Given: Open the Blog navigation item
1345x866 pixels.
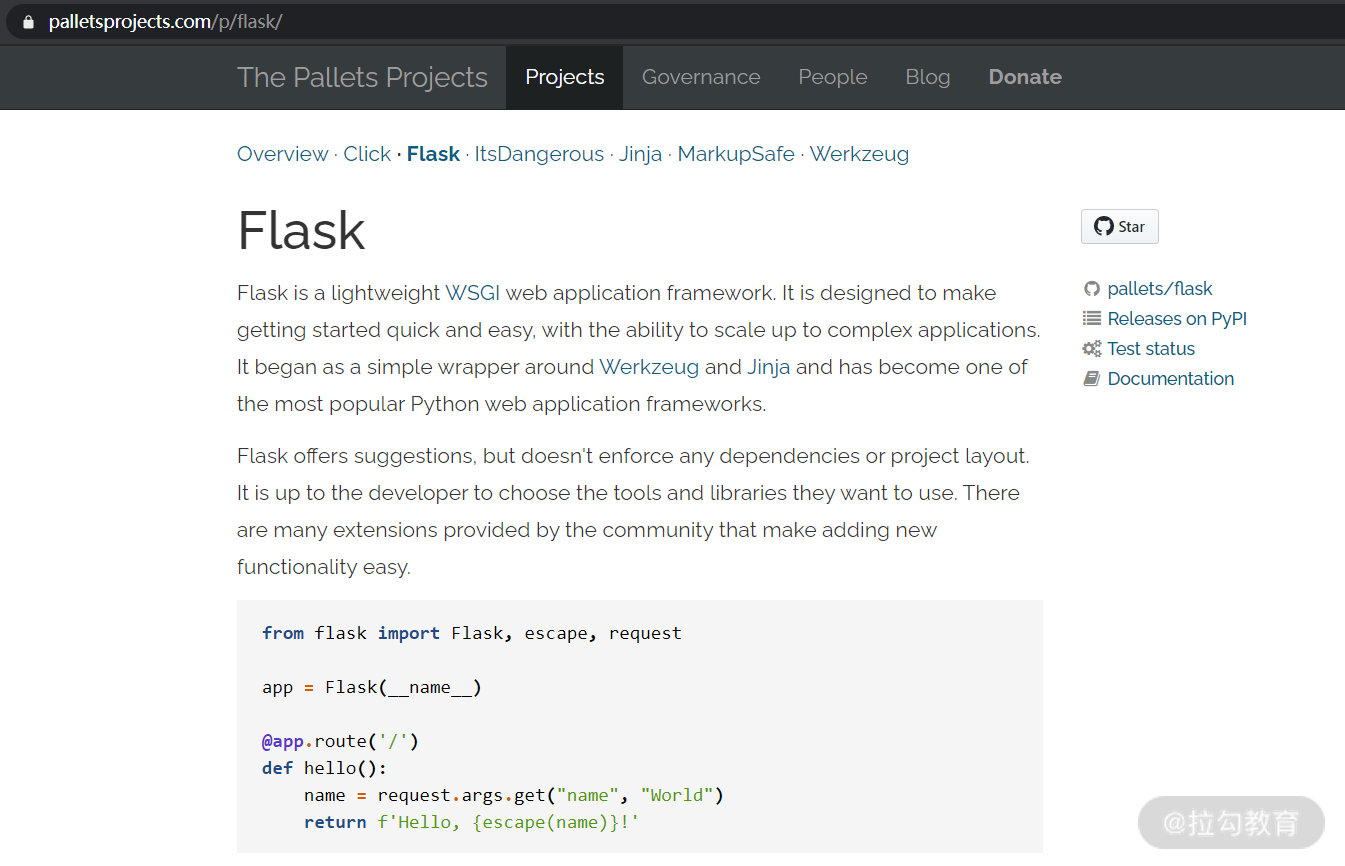Looking at the screenshot, I should click(928, 77).
